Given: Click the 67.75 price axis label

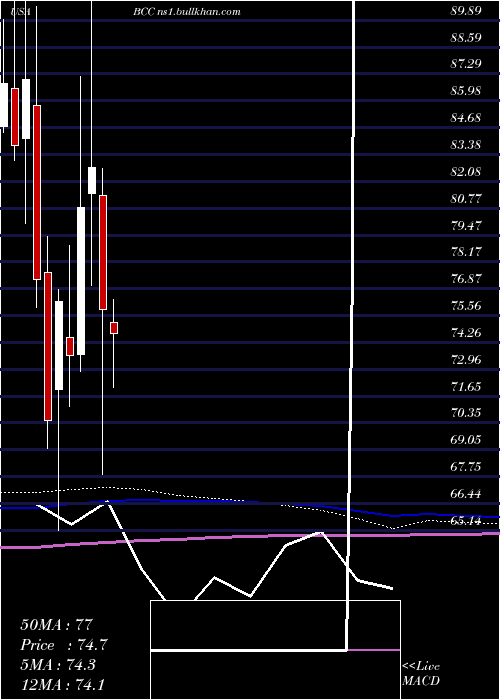Looking at the screenshot, I should pyautogui.click(x=466, y=467).
